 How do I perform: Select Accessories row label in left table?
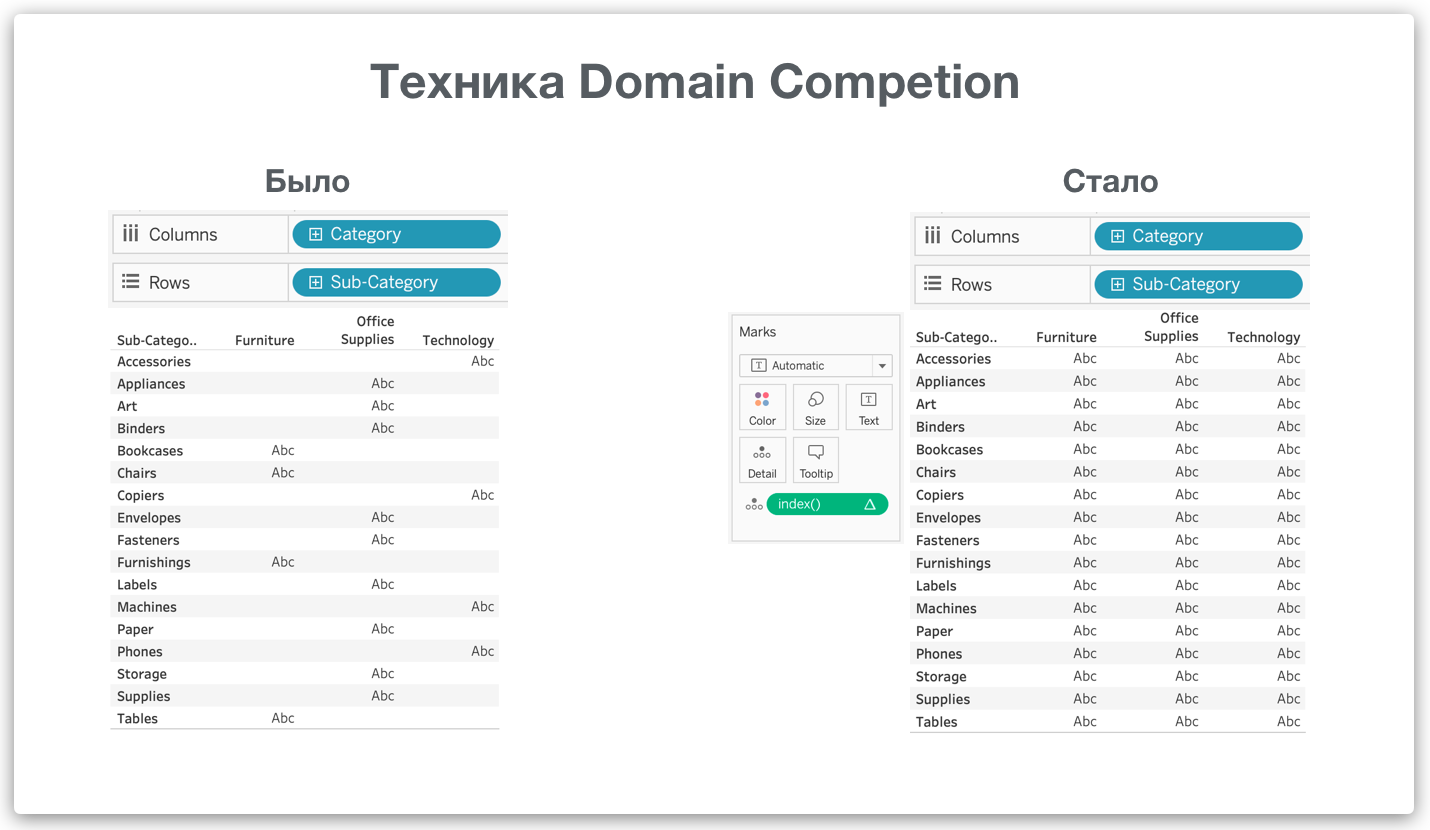pyautogui.click(x=154, y=362)
